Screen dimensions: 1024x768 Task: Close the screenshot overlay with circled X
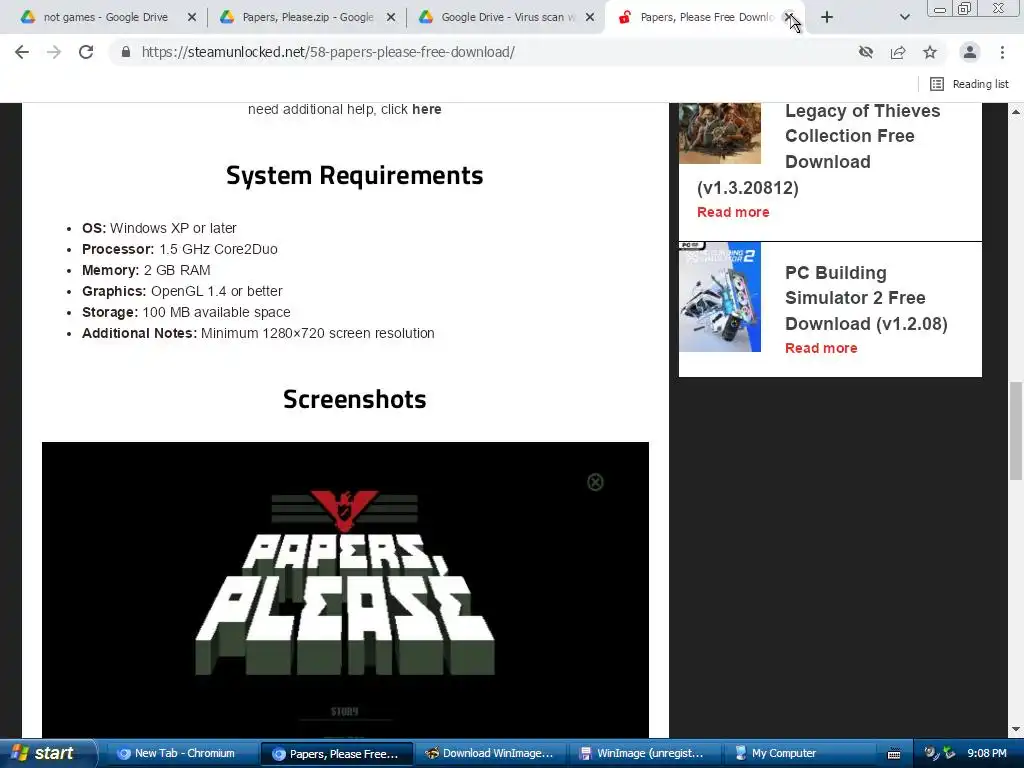(595, 483)
